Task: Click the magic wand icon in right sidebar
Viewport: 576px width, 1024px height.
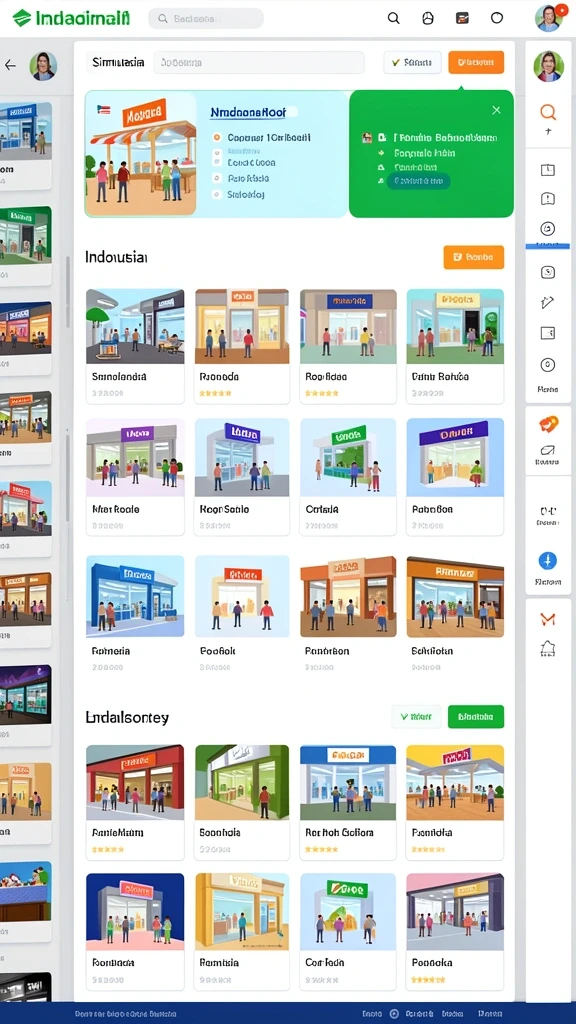Action: click(x=548, y=302)
